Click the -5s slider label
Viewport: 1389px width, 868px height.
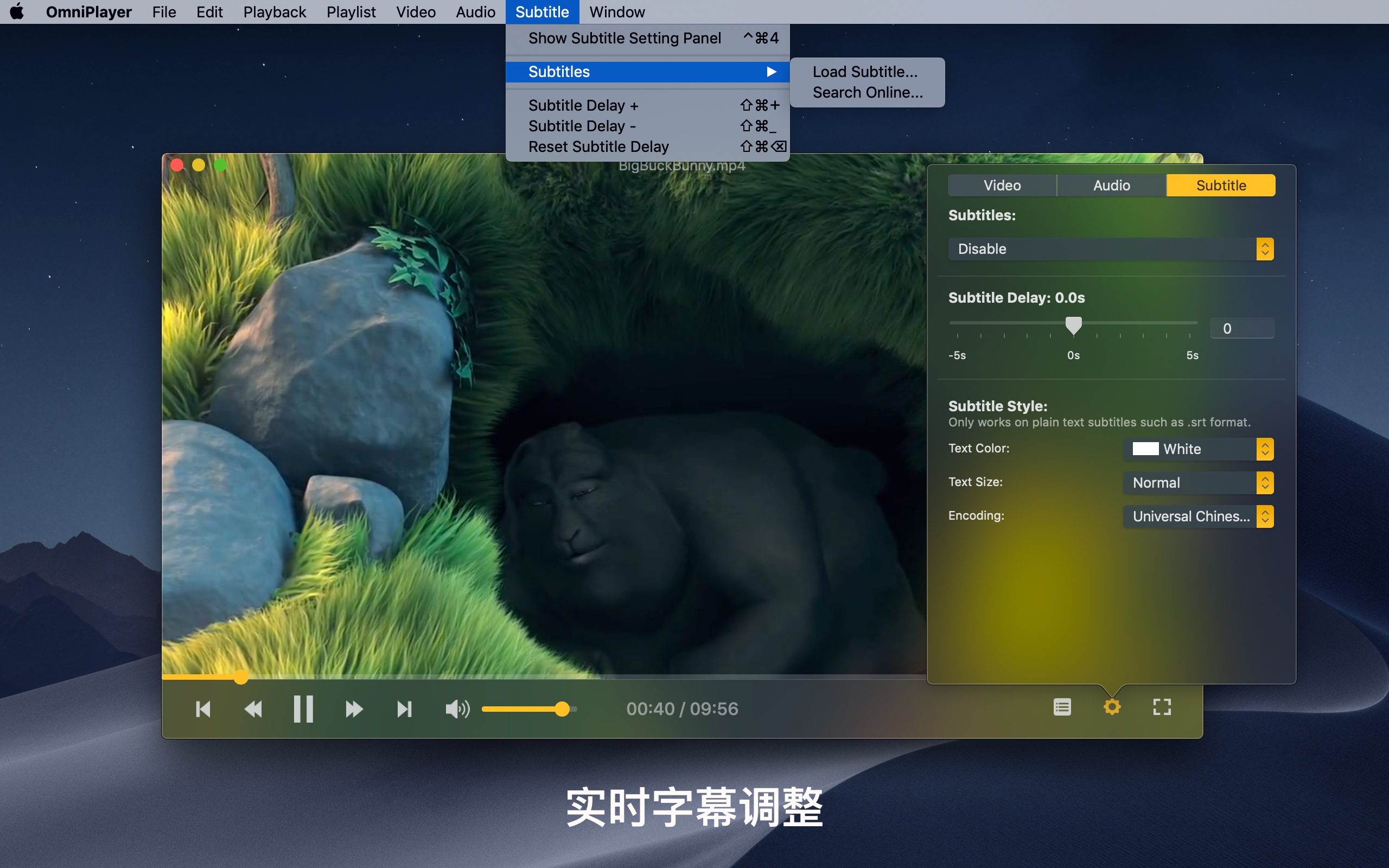[x=957, y=355]
